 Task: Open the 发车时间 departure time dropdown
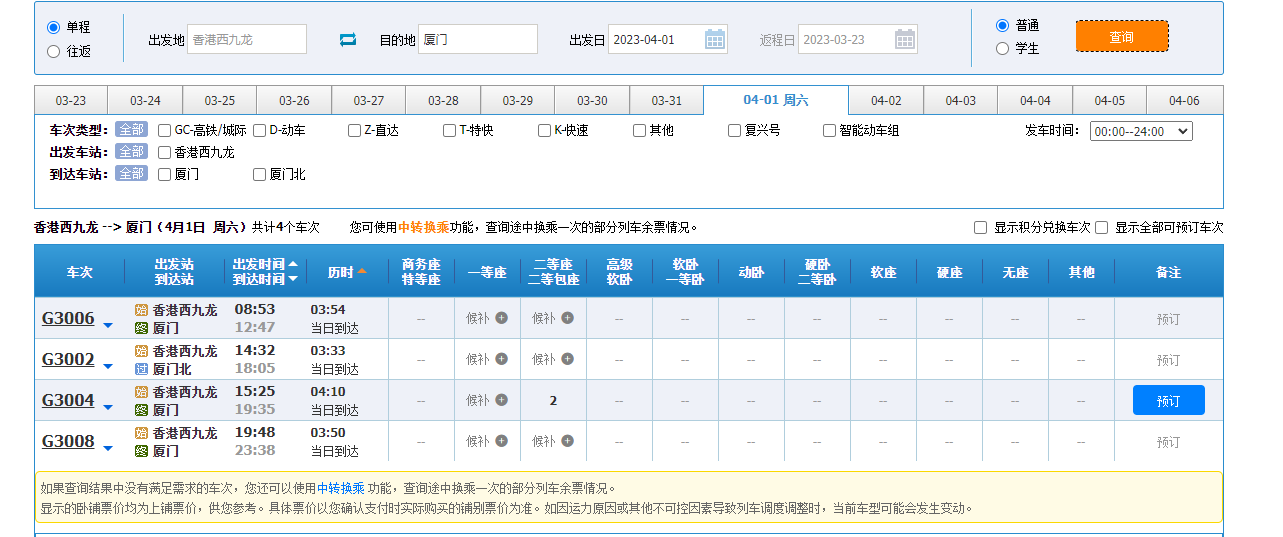pyautogui.click(x=1140, y=131)
